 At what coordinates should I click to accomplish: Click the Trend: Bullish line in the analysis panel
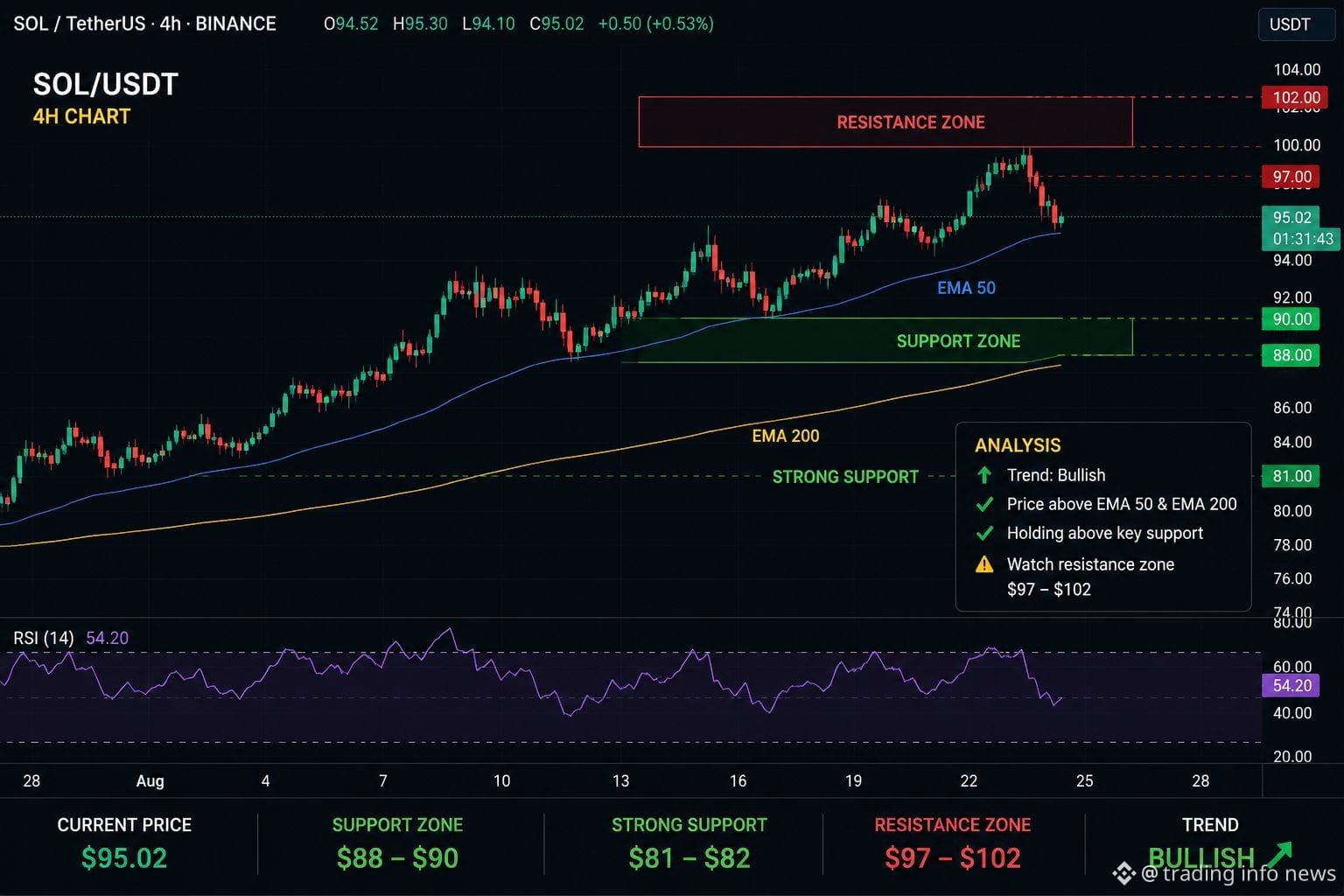[1056, 475]
